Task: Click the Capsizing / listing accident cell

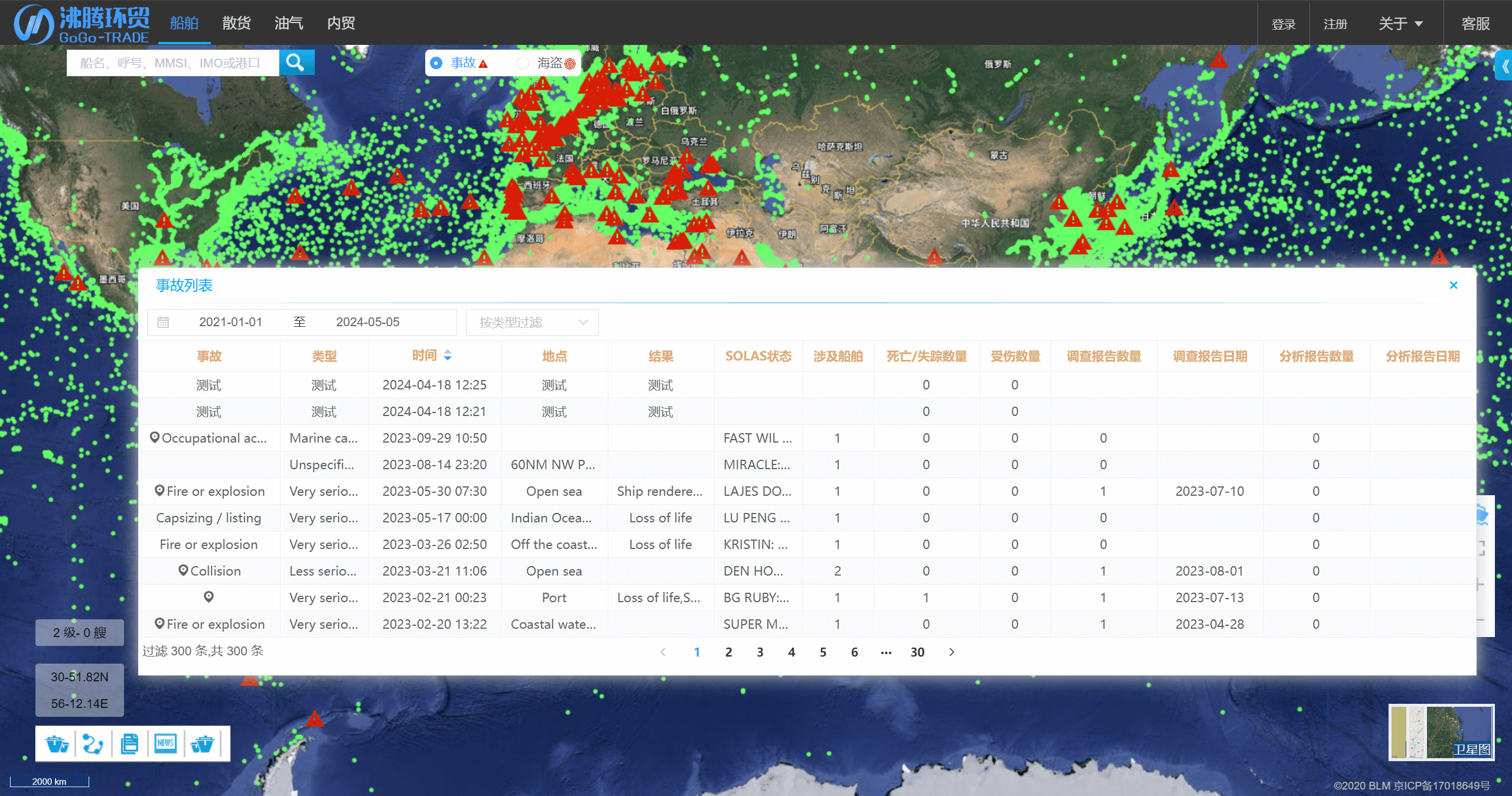Action: click(x=208, y=517)
